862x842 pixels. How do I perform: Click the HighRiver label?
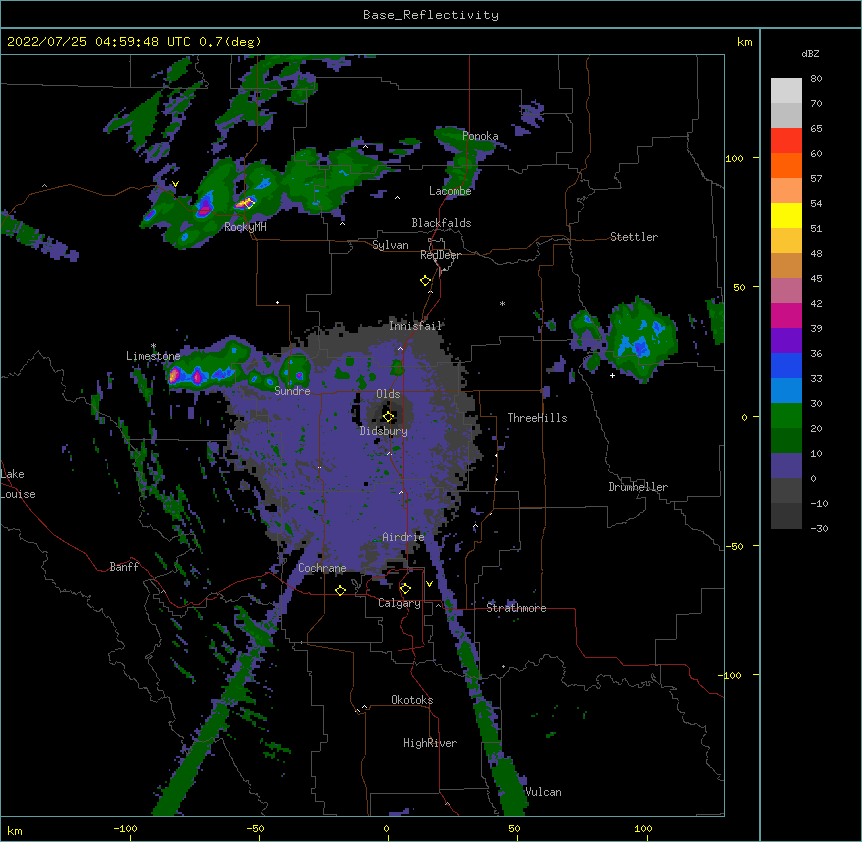pyautogui.click(x=430, y=743)
